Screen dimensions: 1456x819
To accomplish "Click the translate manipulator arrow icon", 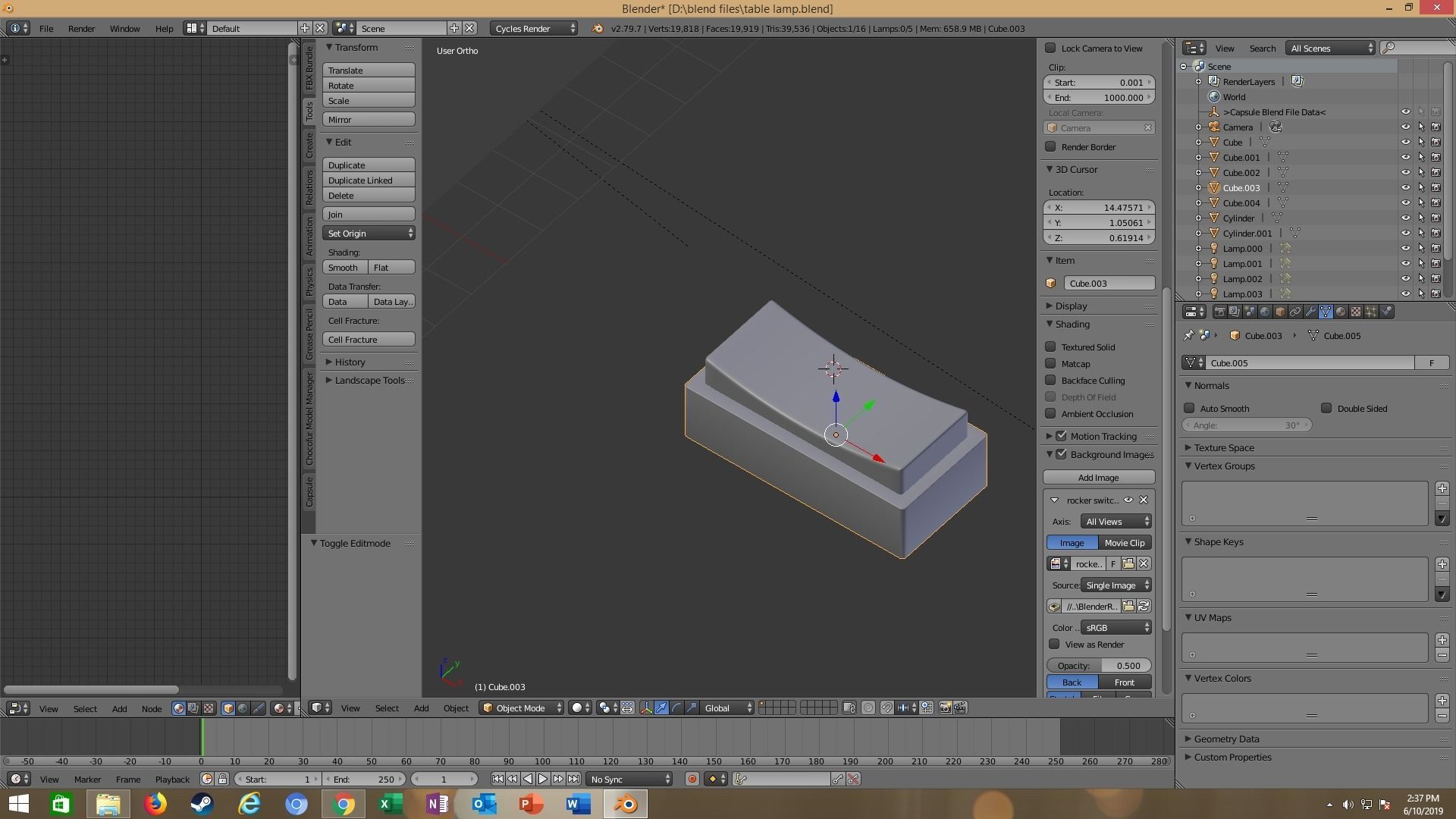I will click(x=661, y=708).
